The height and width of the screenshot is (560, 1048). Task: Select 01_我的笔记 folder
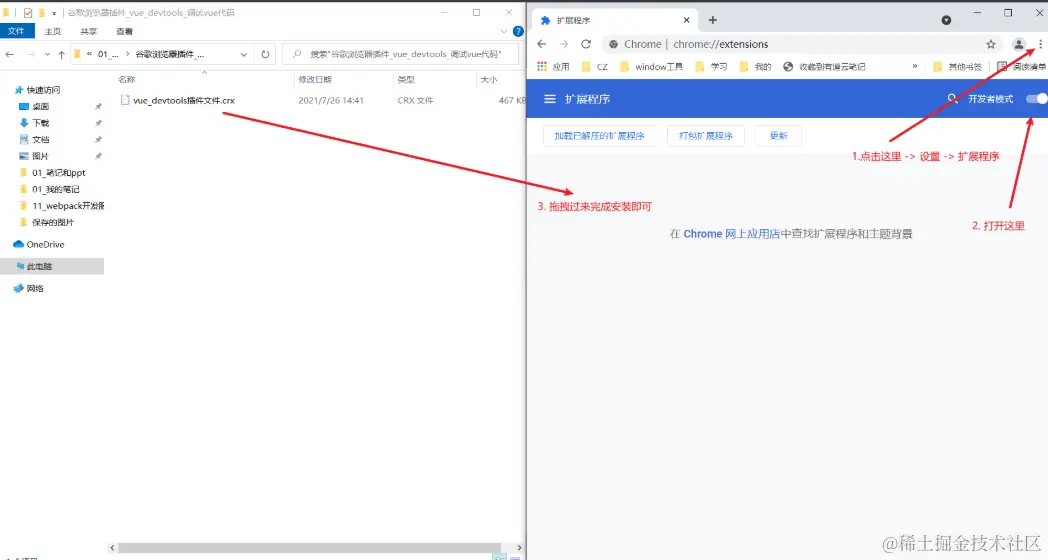pos(49,189)
